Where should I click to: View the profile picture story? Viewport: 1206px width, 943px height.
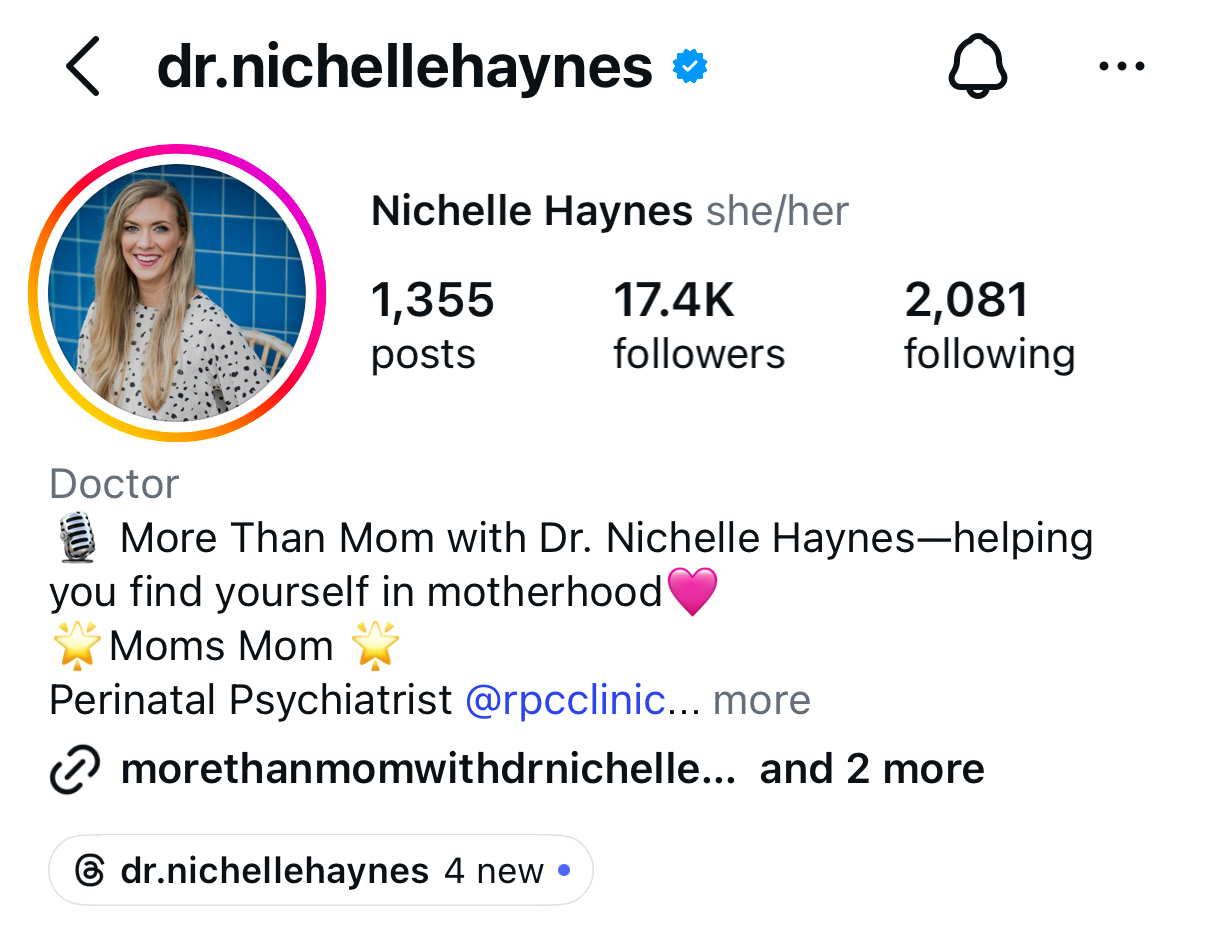pyautogui.click(x=177, y=292)
